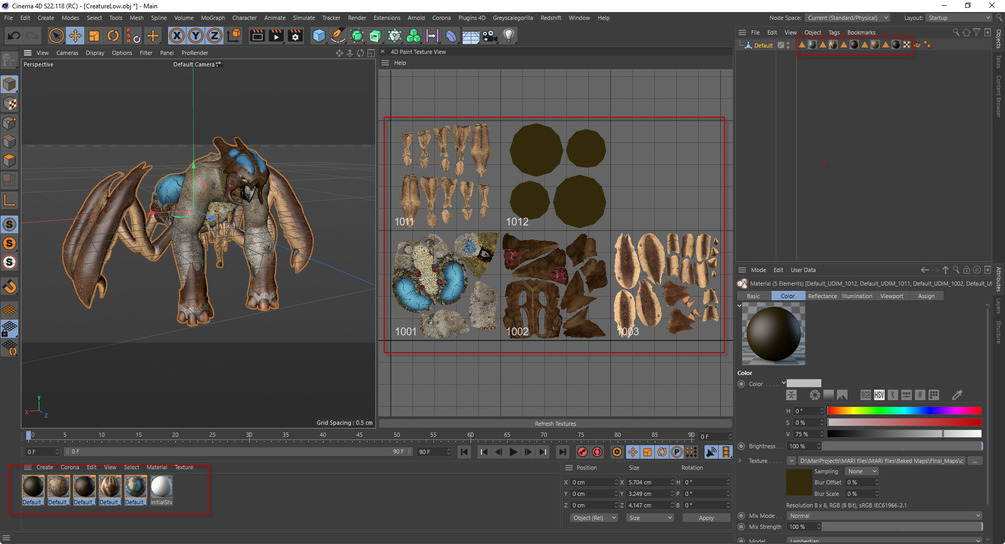Add a Camera object from toolbar

click(489, 36)
